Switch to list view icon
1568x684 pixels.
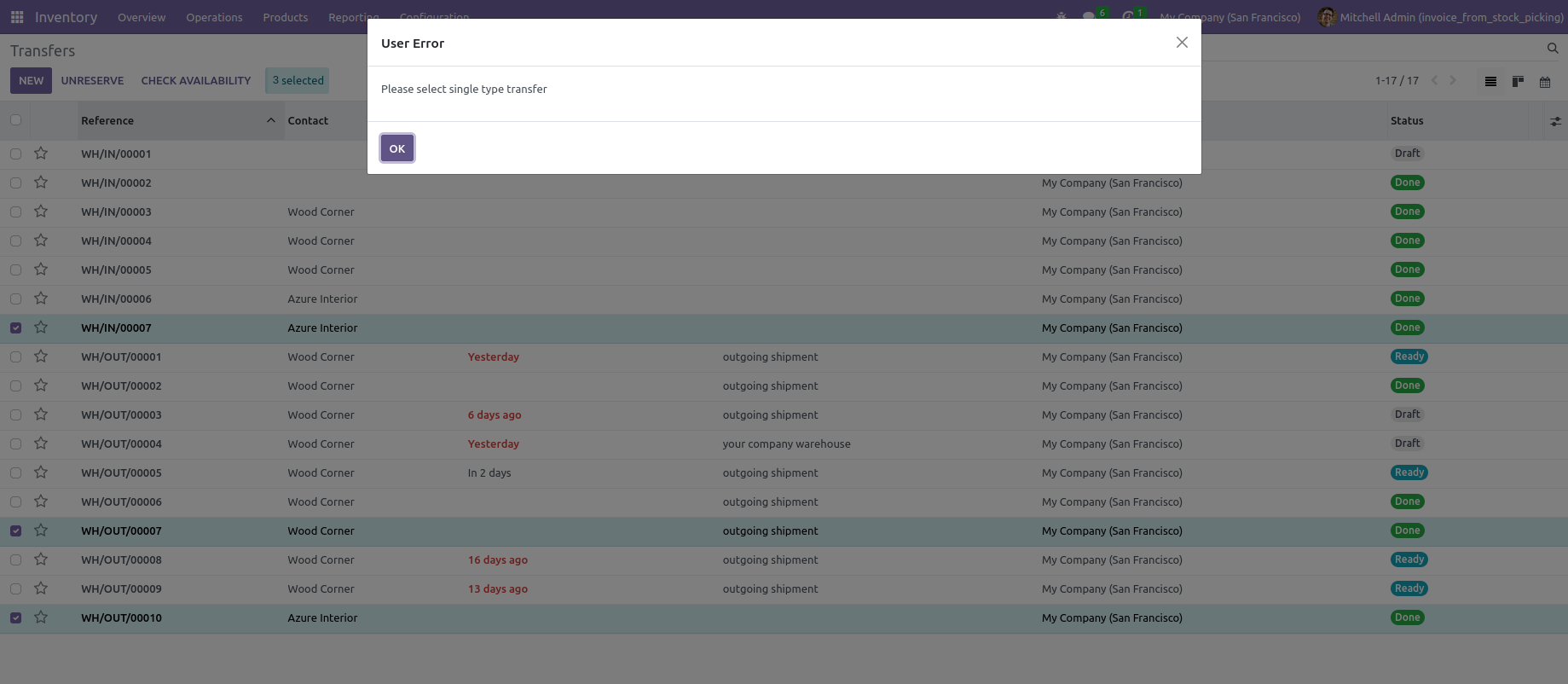[x=1490, y=81]
